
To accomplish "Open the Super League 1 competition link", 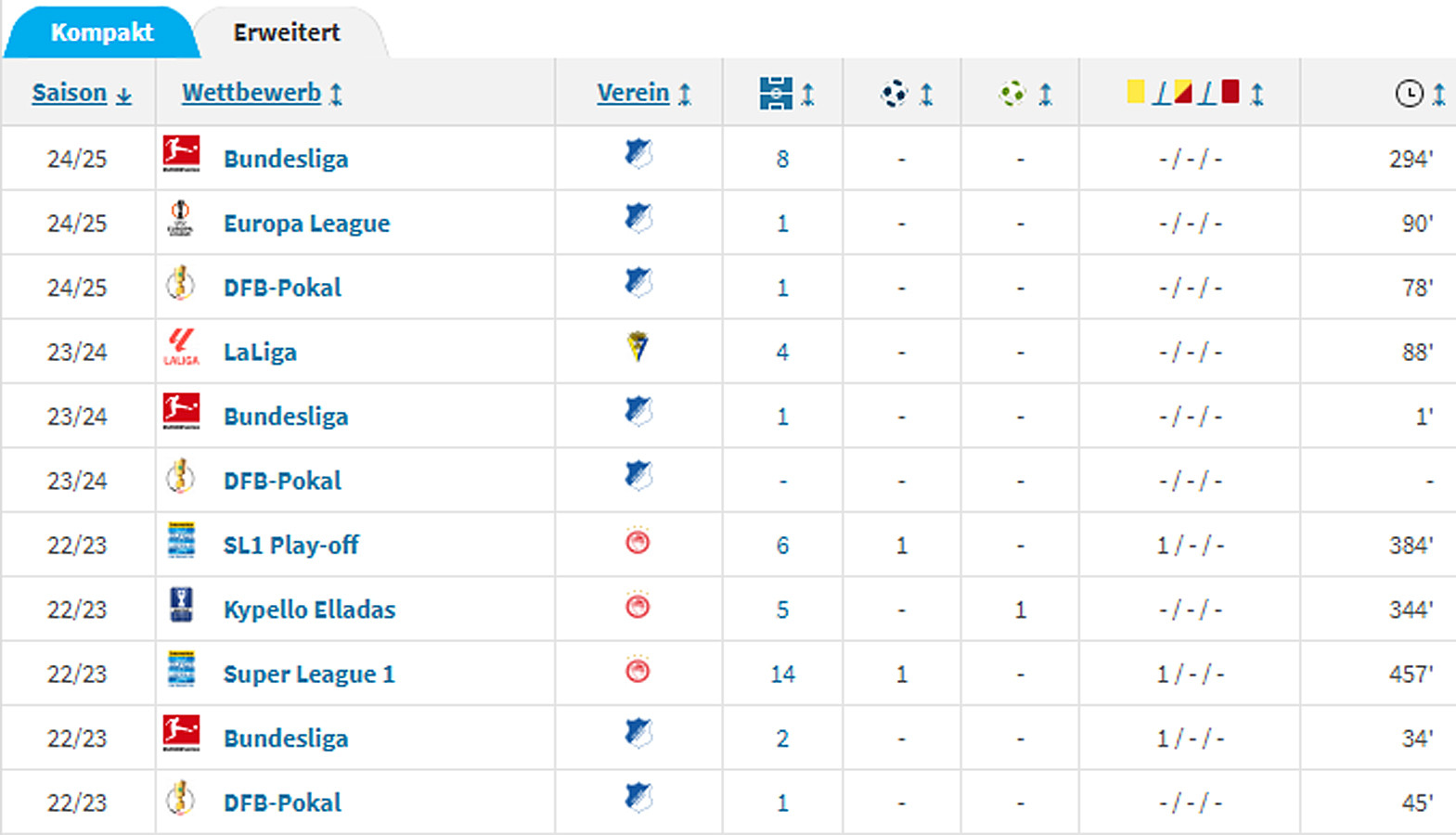I will 309,674.
